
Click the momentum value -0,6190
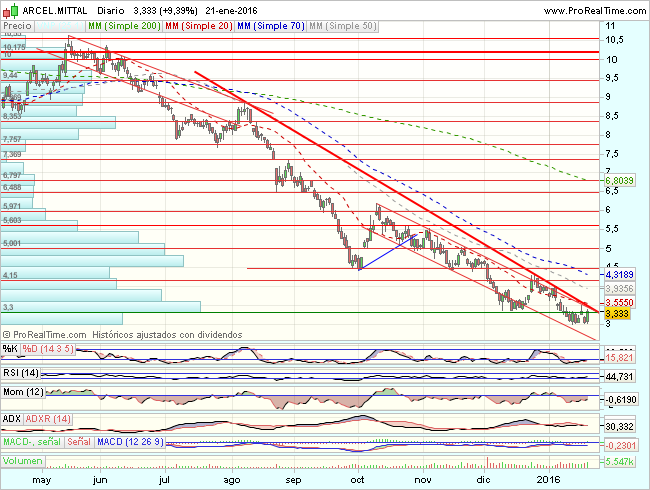[x=621, y=400]
